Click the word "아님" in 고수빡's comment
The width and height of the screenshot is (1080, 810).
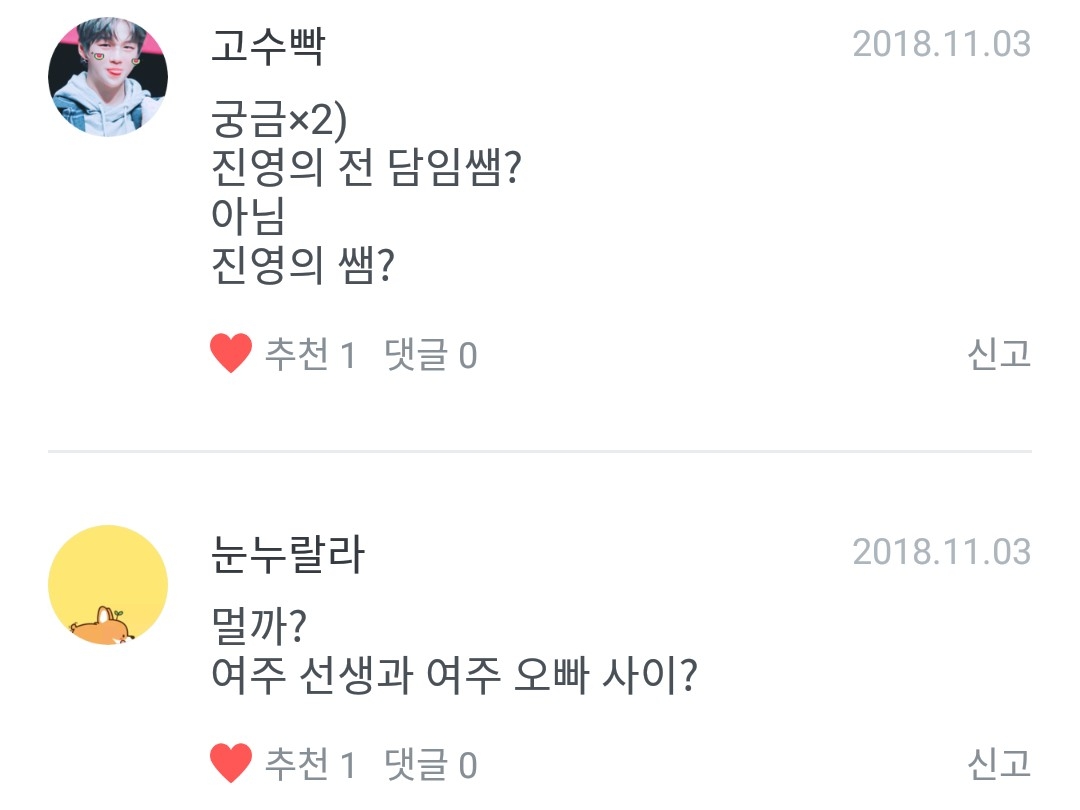(249, 219)
